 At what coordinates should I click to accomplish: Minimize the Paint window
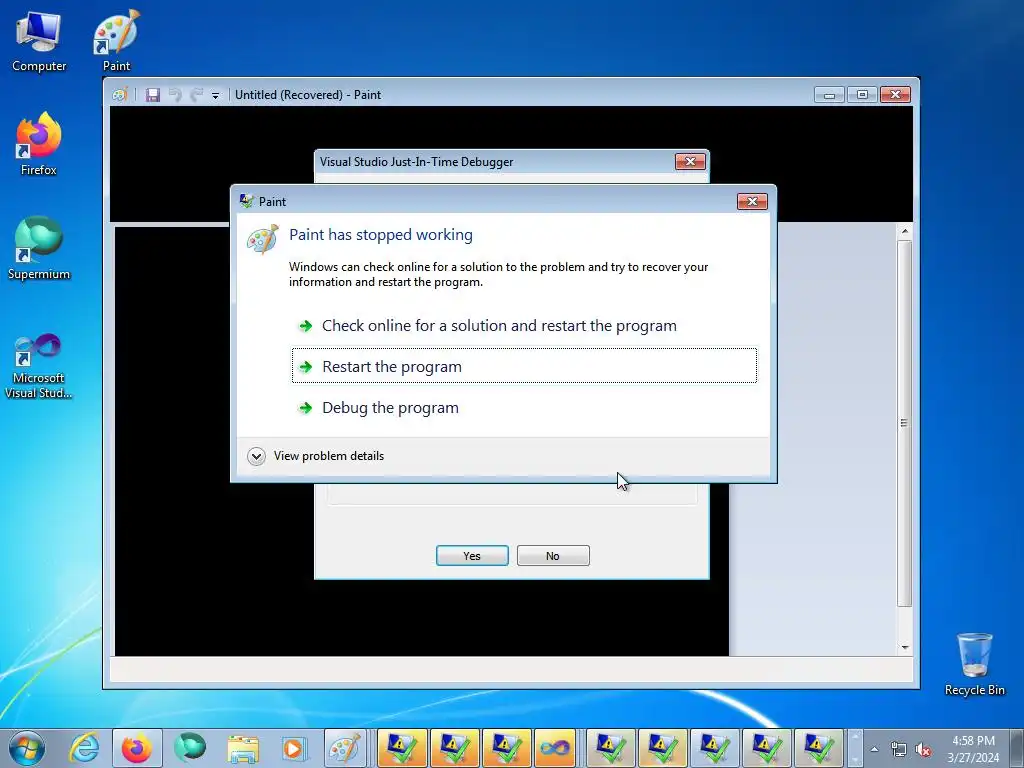pyautogui.click(x=829, y=95)
